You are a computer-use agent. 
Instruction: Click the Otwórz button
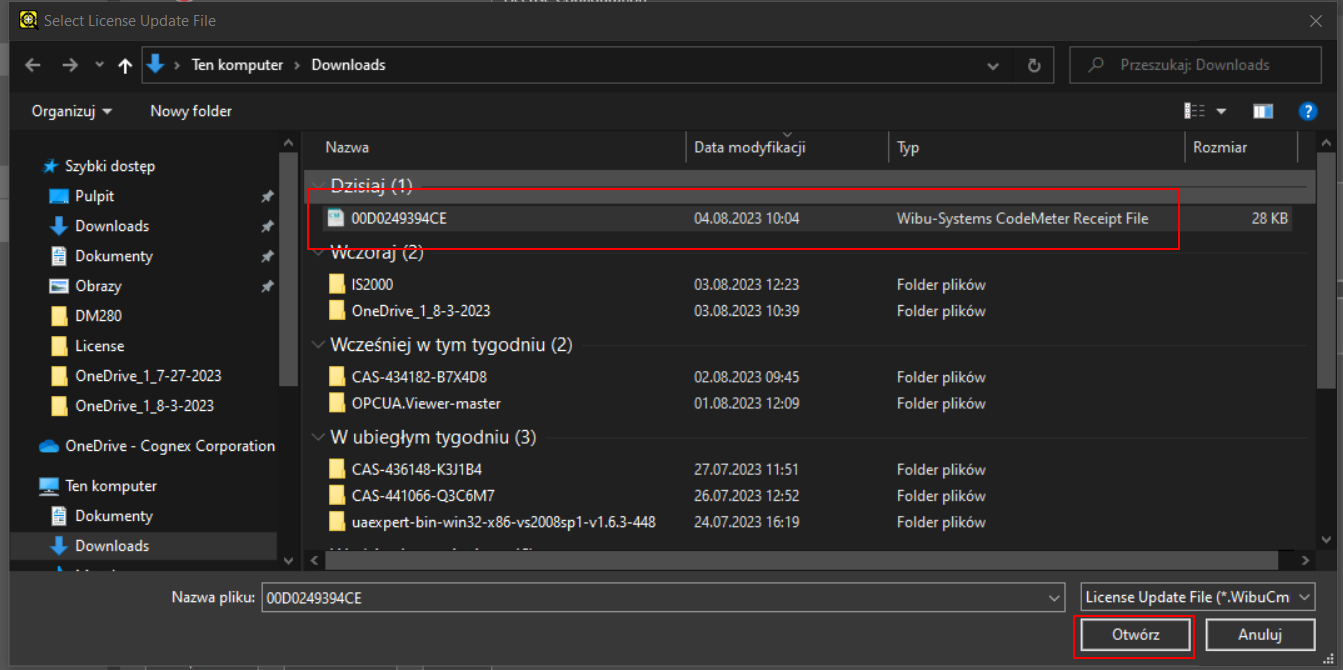1134,634
